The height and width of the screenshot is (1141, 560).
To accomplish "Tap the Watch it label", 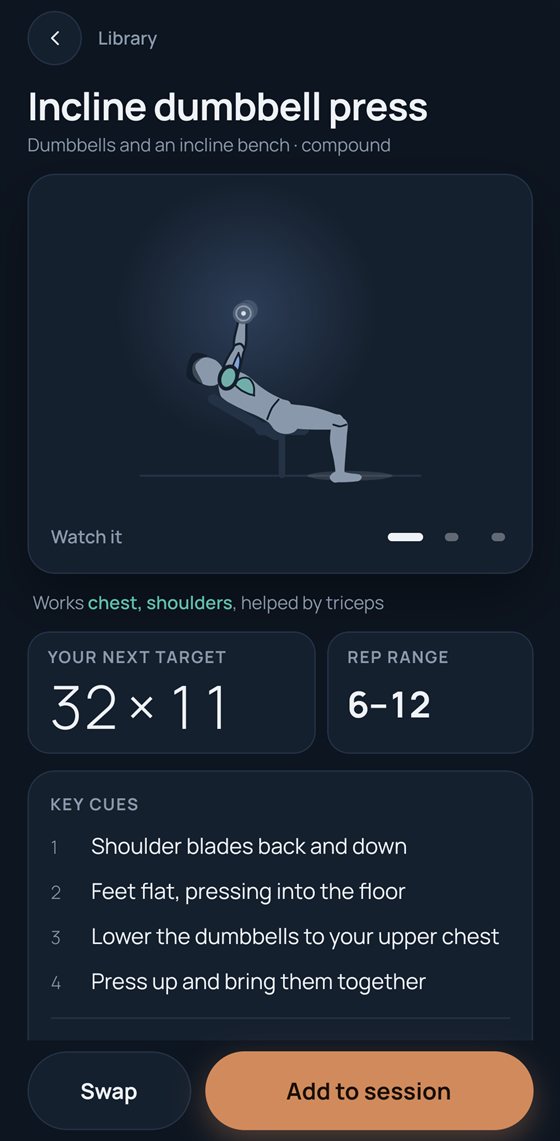I will coord(87,537).
